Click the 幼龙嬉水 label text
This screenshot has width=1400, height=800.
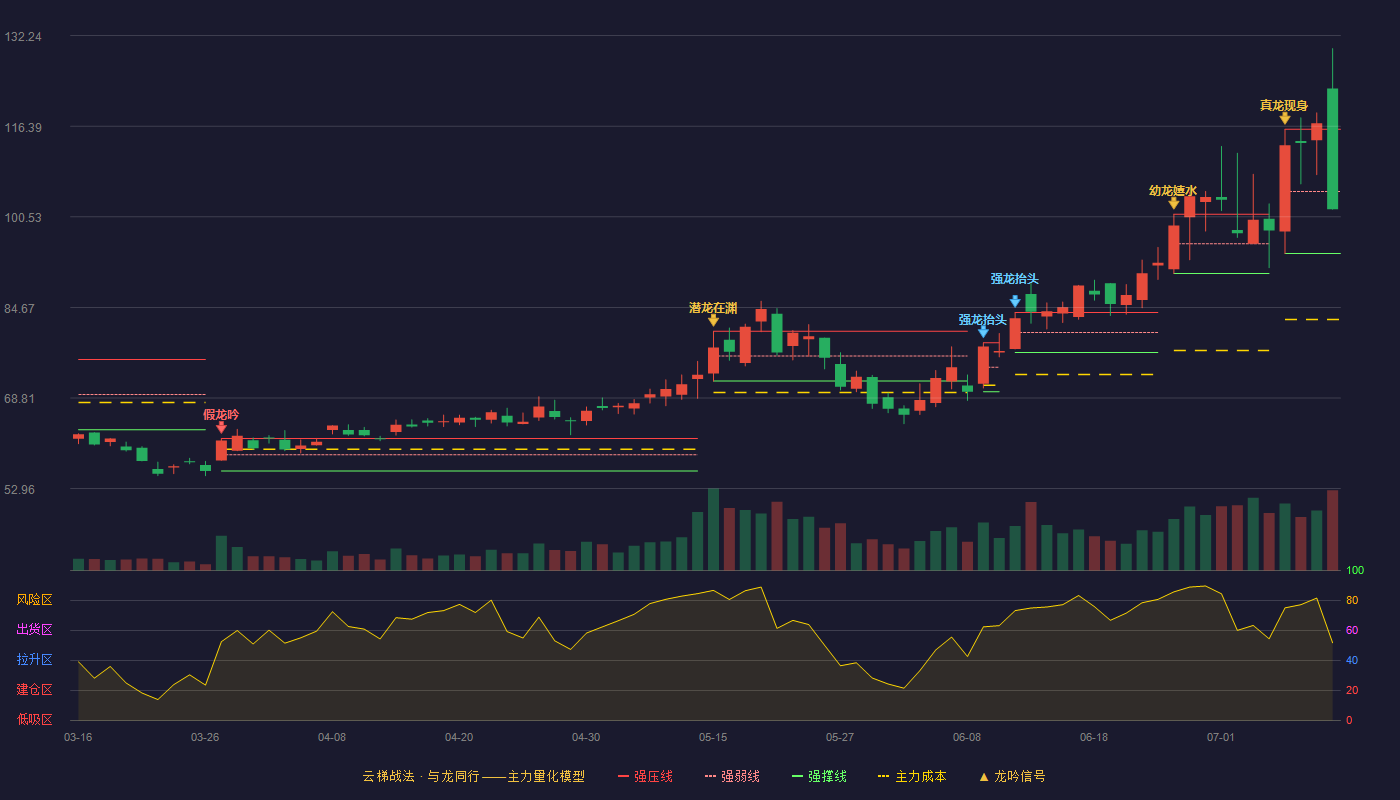click(1173, 190)
